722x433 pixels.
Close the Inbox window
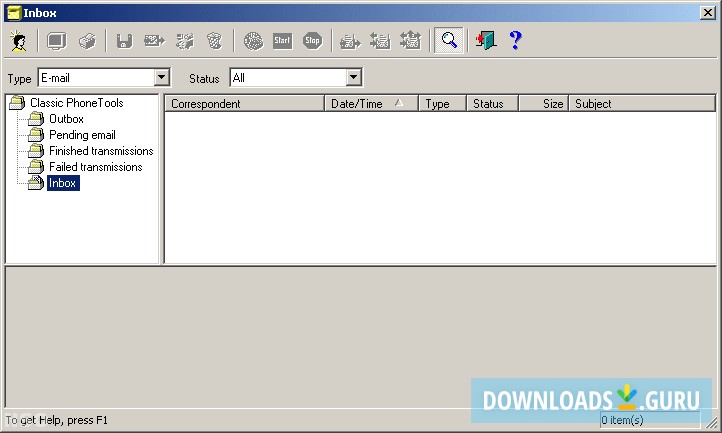point(707,13)
